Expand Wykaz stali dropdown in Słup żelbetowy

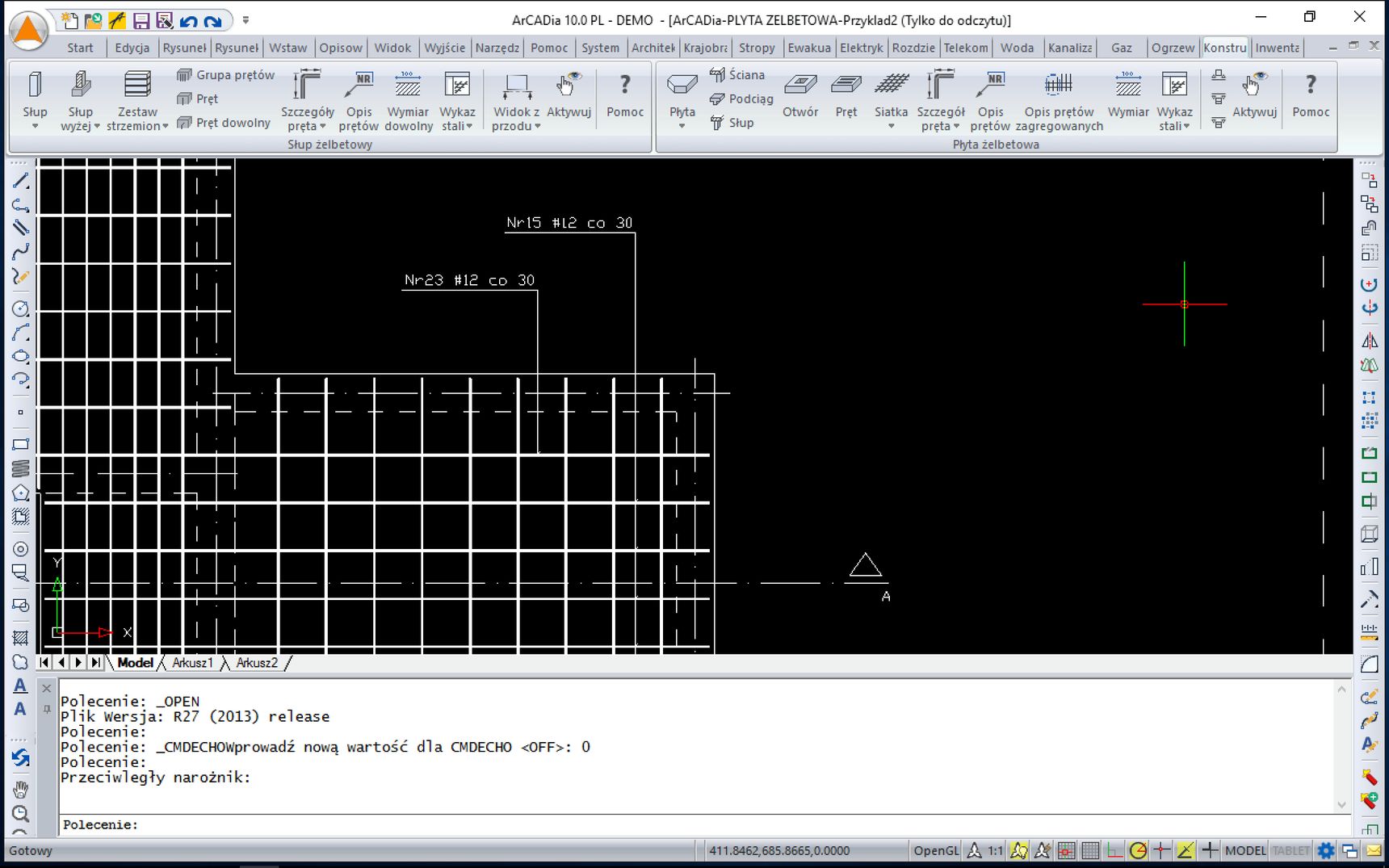pyautogui.click(x=469, y=126)
